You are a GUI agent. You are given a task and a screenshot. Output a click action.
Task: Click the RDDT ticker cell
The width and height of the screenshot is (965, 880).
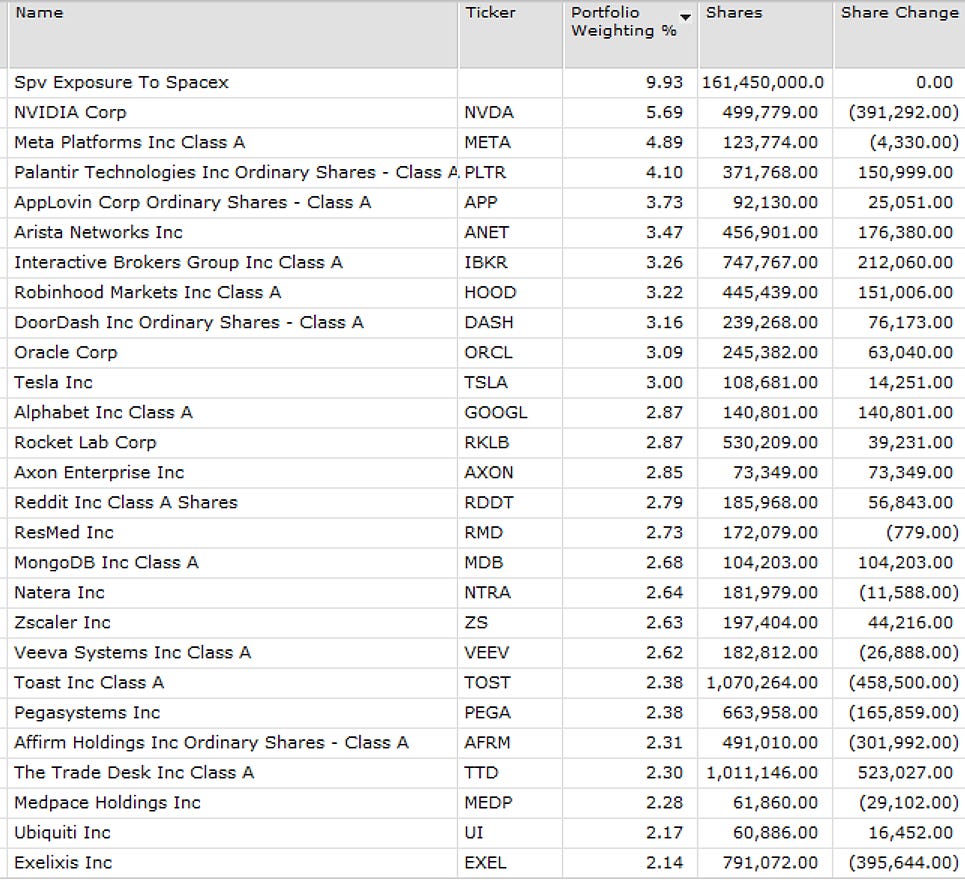tap(489, 503)
